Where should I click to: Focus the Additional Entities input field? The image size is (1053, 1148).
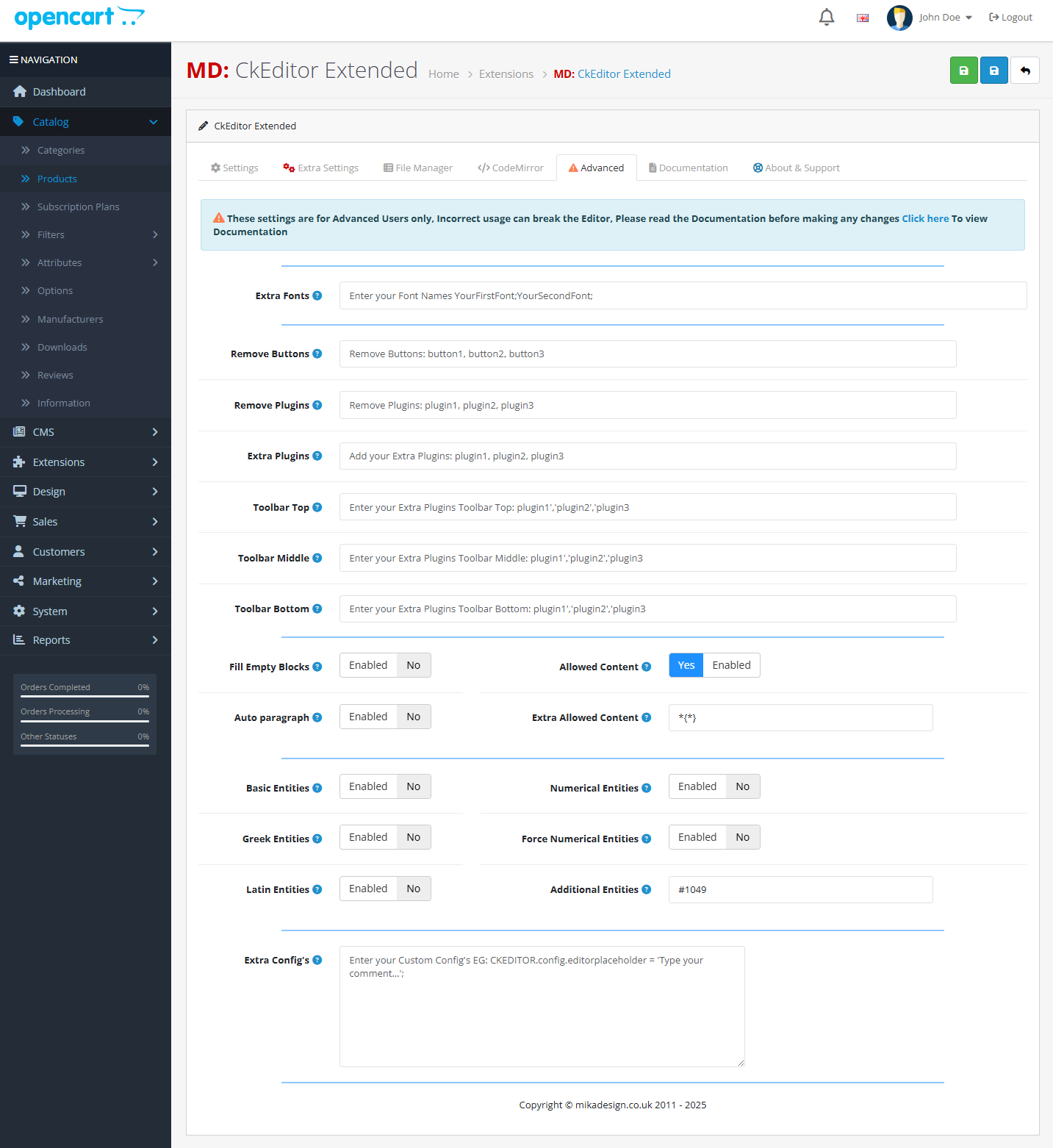(x=800, y=889)
